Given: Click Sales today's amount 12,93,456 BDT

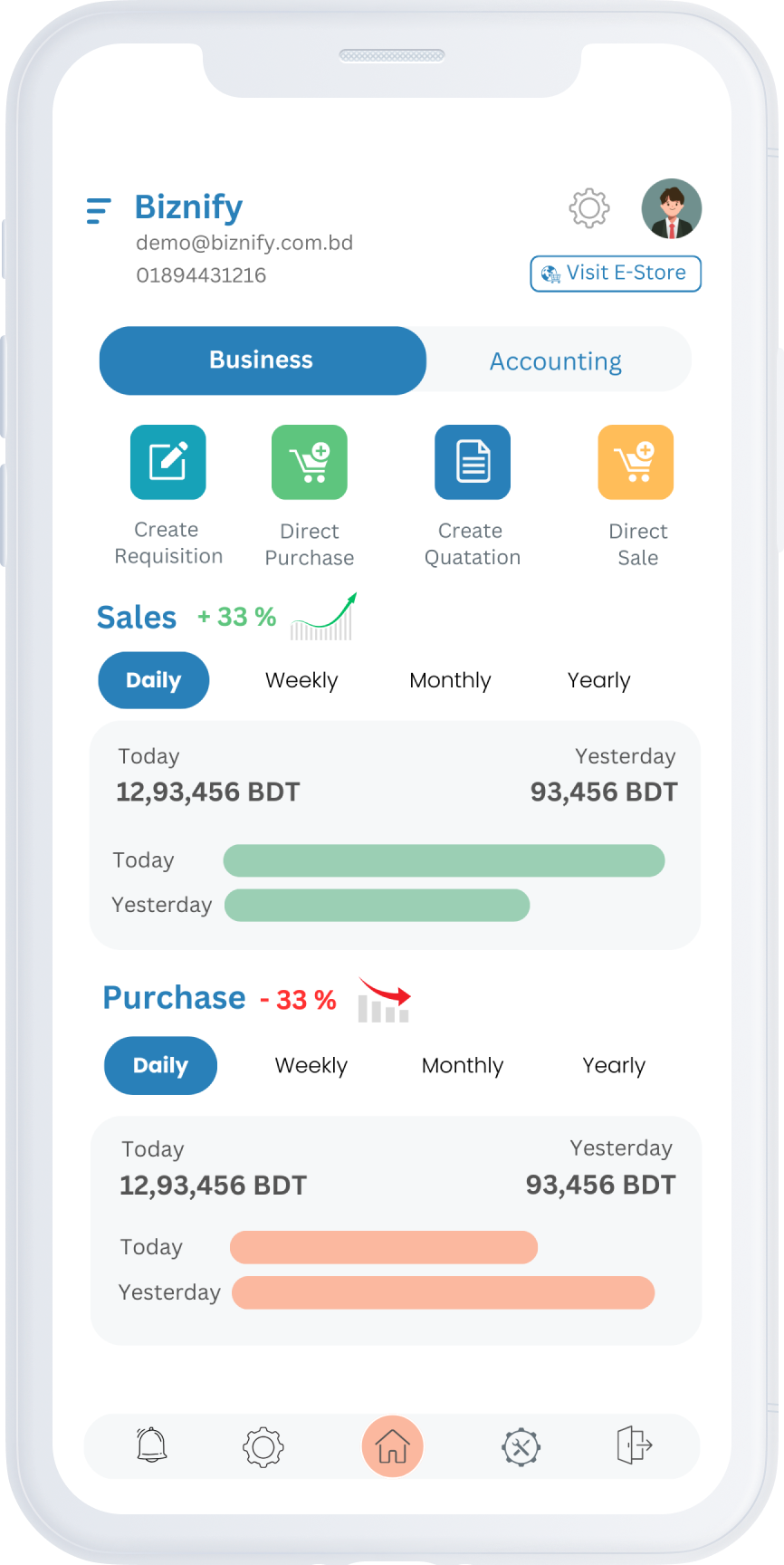Looking at the screenshot, I should coord(208,792).
